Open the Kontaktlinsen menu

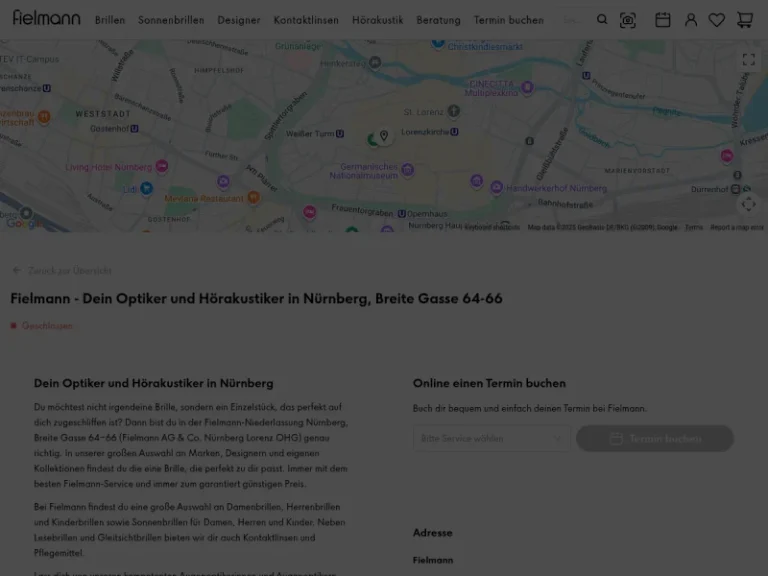(x=306, y=20)
